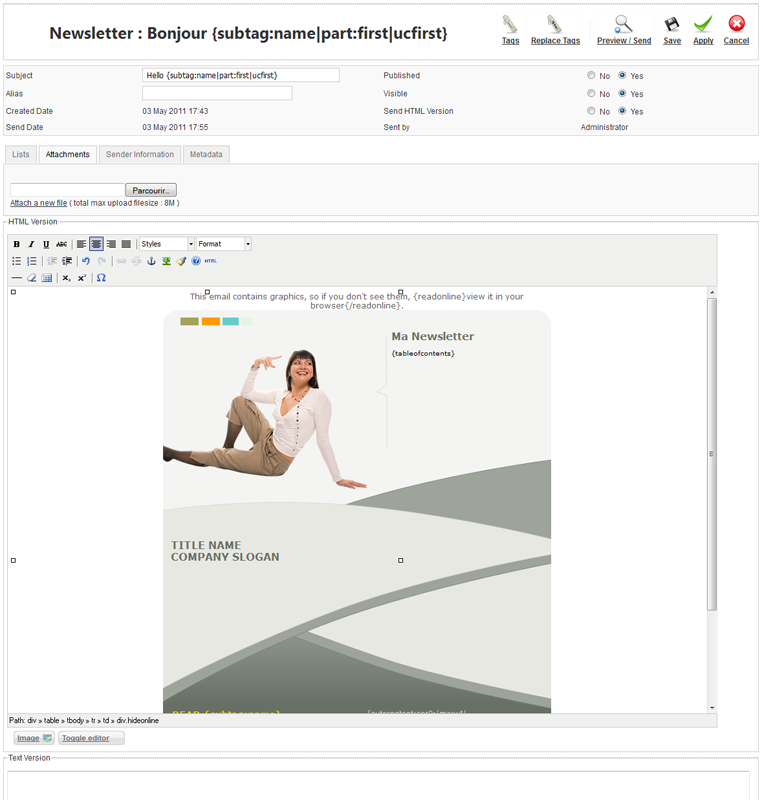The height and width of the screenshot is (800, 763).
Task: Switch to the Sender Information tab
Action: pyautogui.click(x=140, y=154)
